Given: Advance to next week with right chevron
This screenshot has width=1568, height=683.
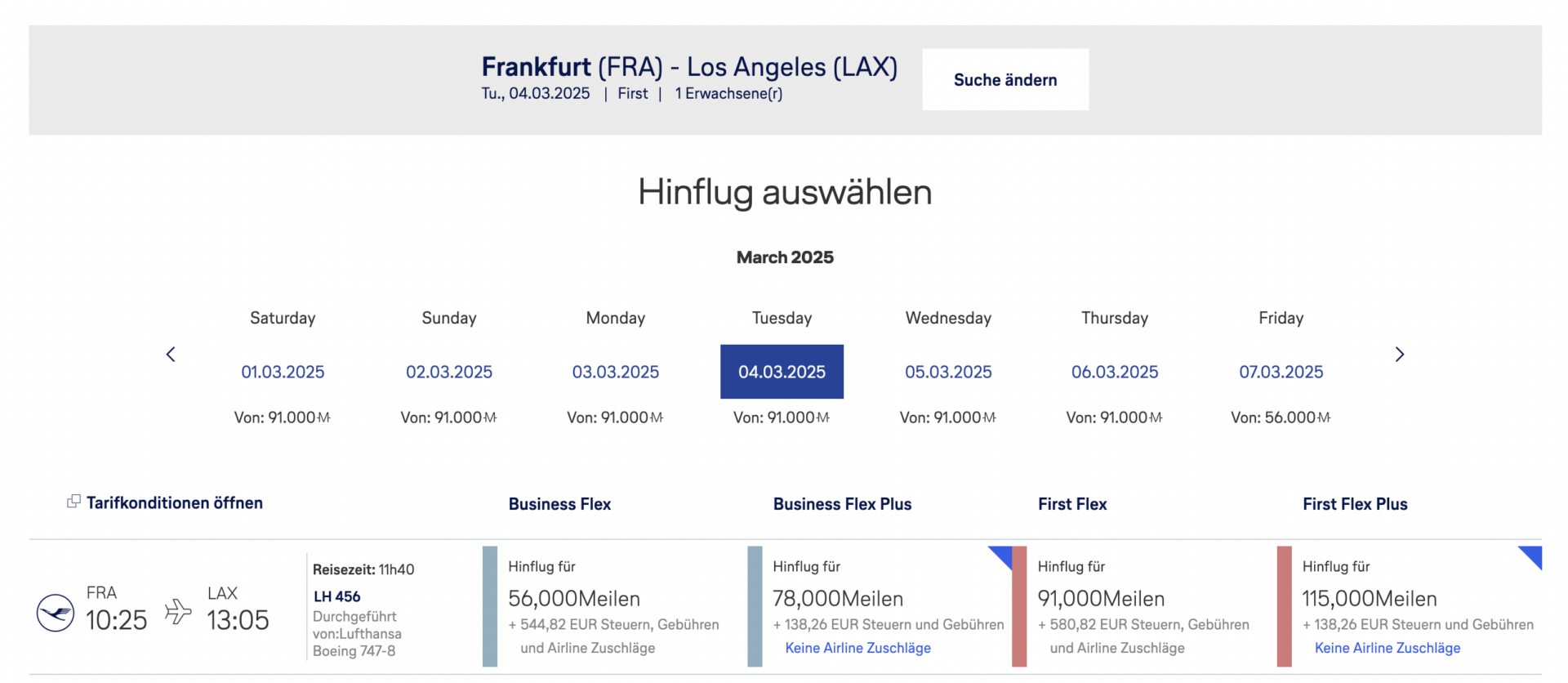Looking at the screenshot, I should point(1399,355).
